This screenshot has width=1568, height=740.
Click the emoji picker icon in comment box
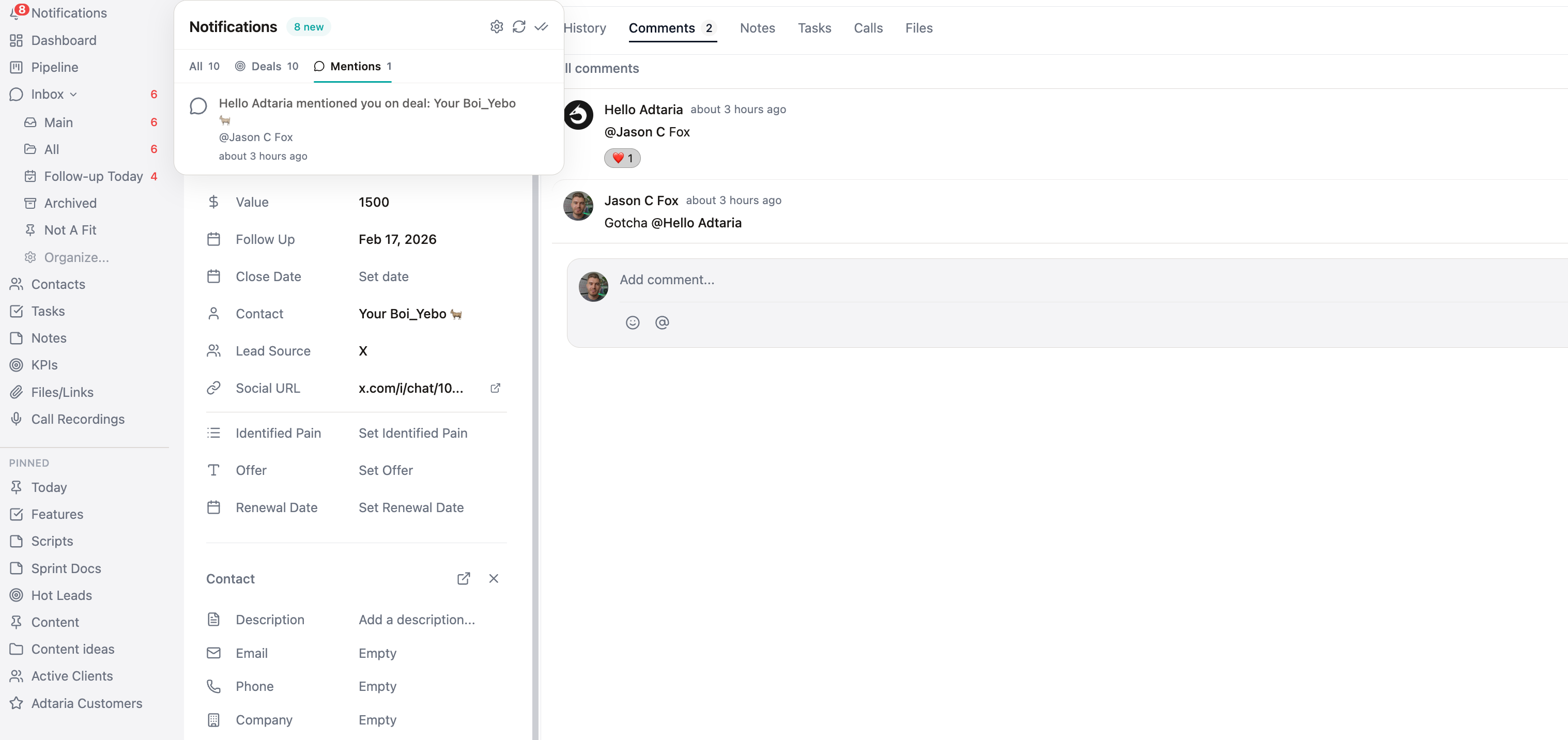633,322
